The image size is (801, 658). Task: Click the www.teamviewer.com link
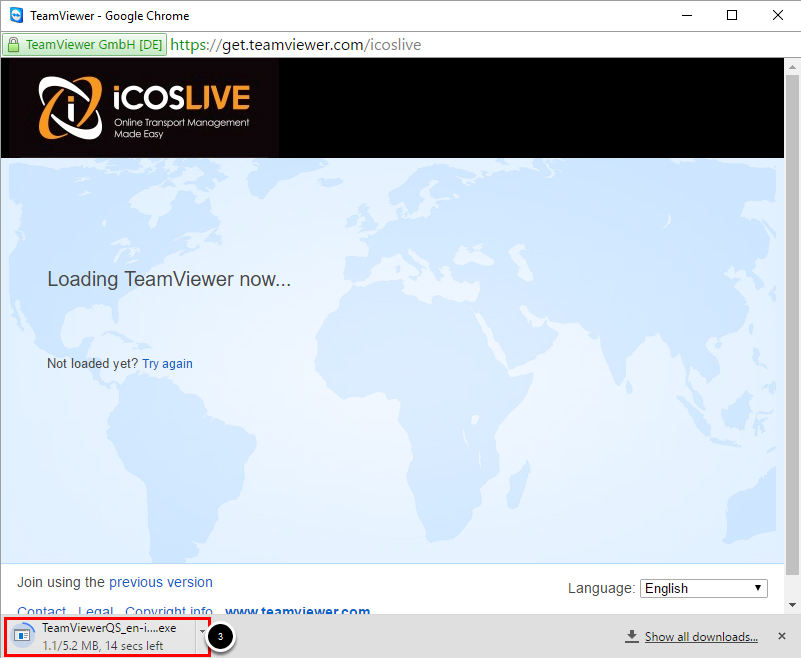point(297,610)
